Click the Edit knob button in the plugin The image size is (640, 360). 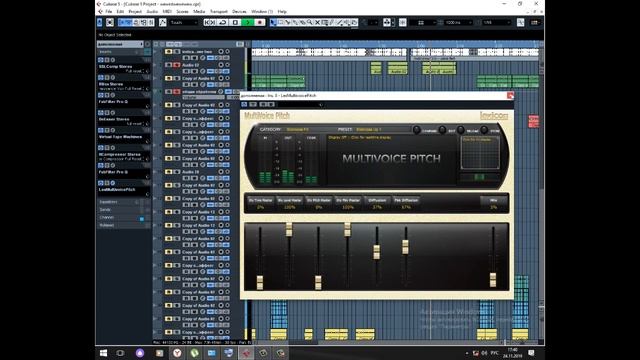tap(442, 130)
